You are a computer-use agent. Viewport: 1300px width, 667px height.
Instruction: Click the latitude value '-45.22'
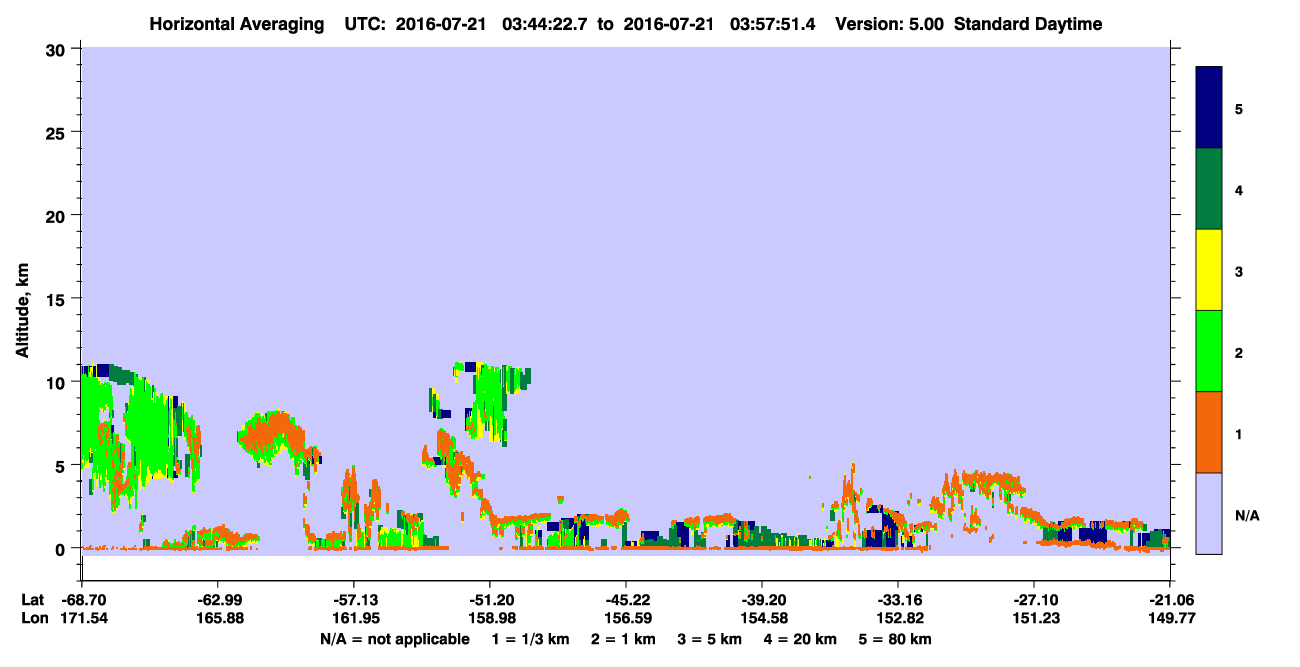626,600
